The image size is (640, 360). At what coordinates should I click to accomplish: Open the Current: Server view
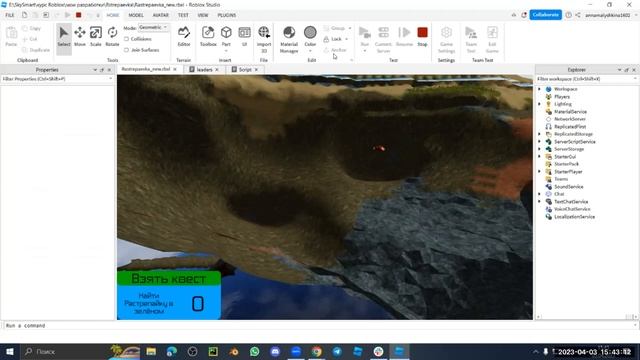[x=383, y=39]
